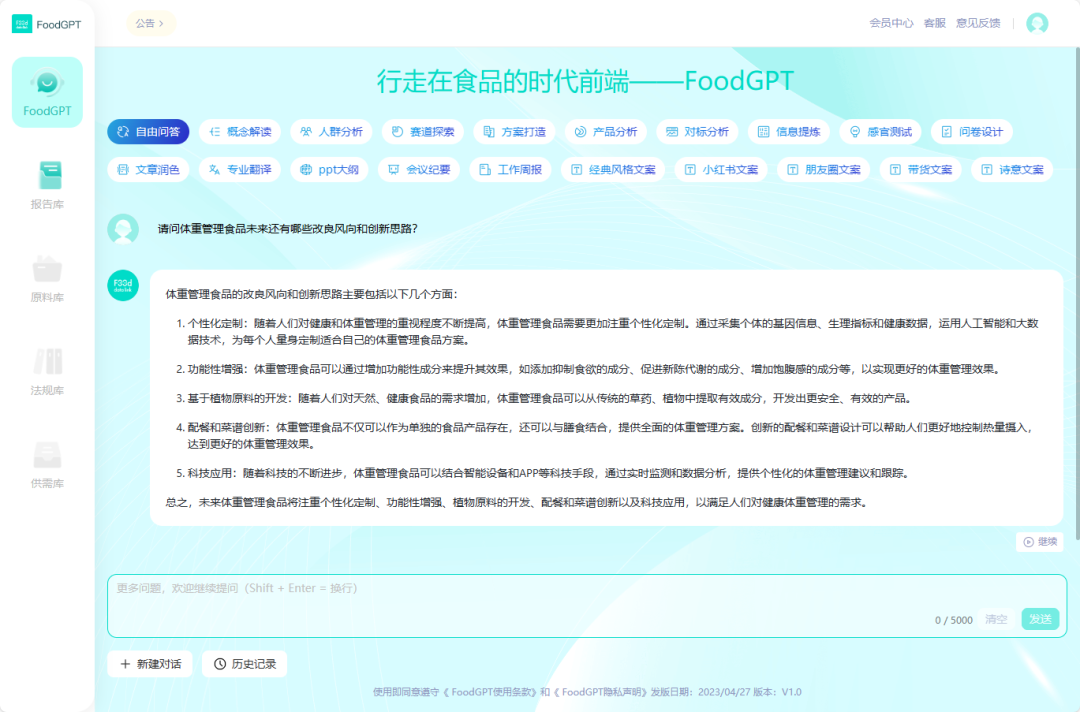1080x712 pixels.
Task: Open the 供需库 sidebar icon
Action: 47,455
